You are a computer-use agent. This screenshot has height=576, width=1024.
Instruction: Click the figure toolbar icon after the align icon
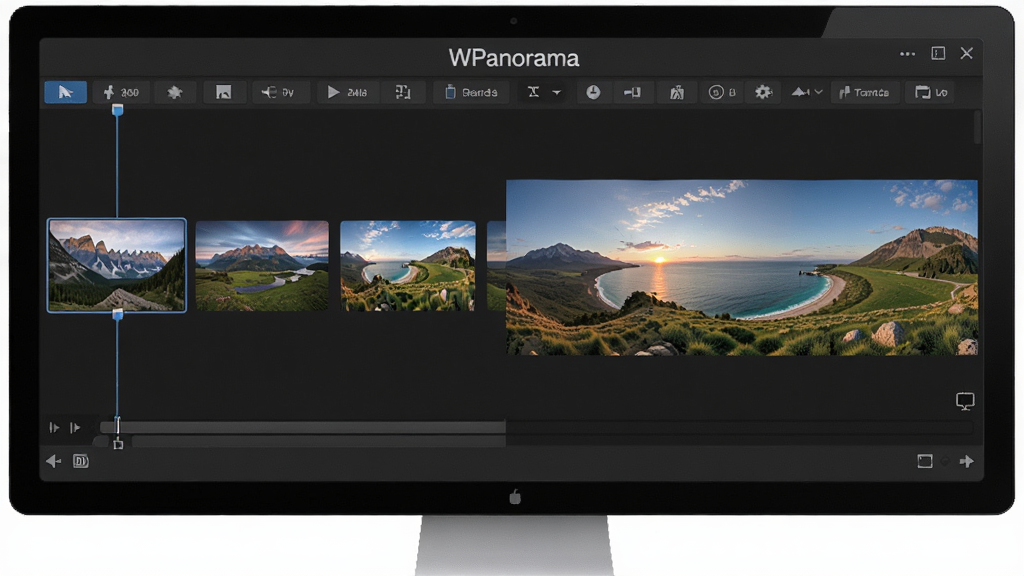tap(677, 92)
